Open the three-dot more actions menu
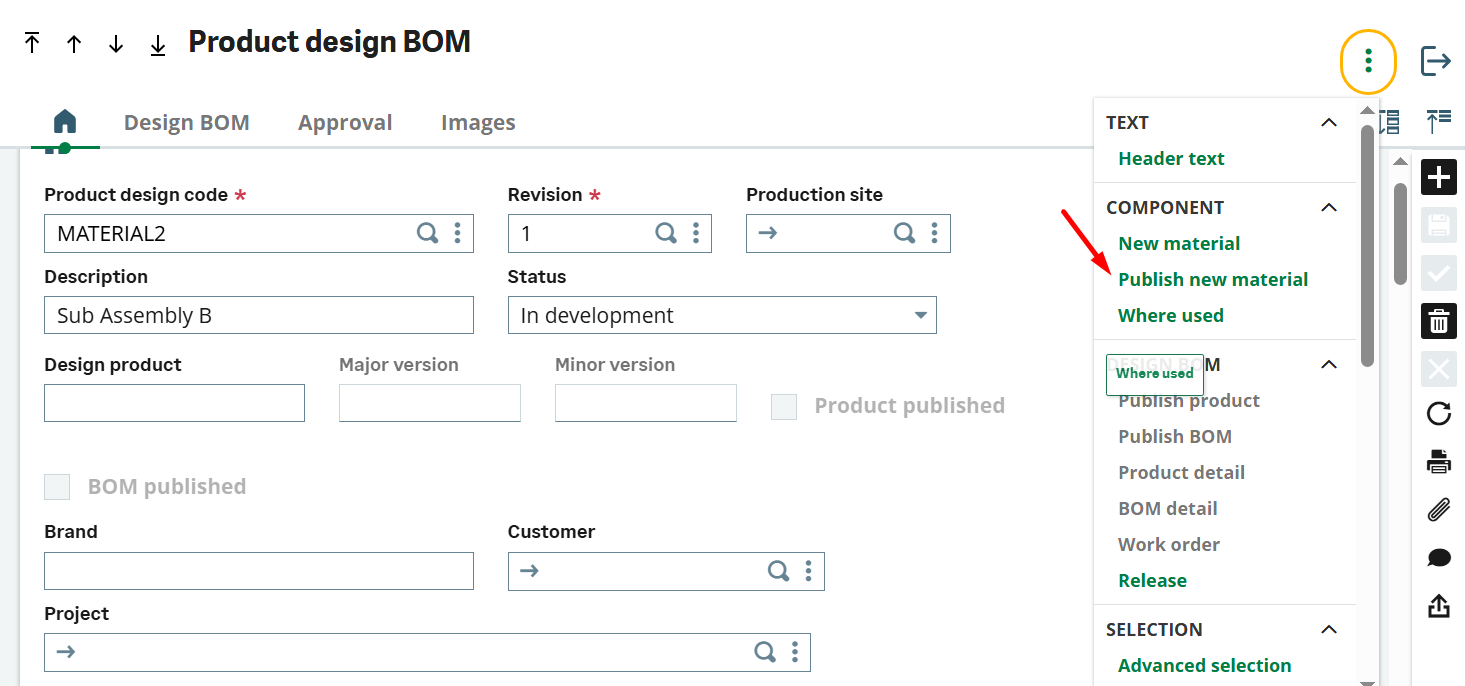Image resolution: width=1465 pixels, height=686 pixels. (x=1368, y=62)
